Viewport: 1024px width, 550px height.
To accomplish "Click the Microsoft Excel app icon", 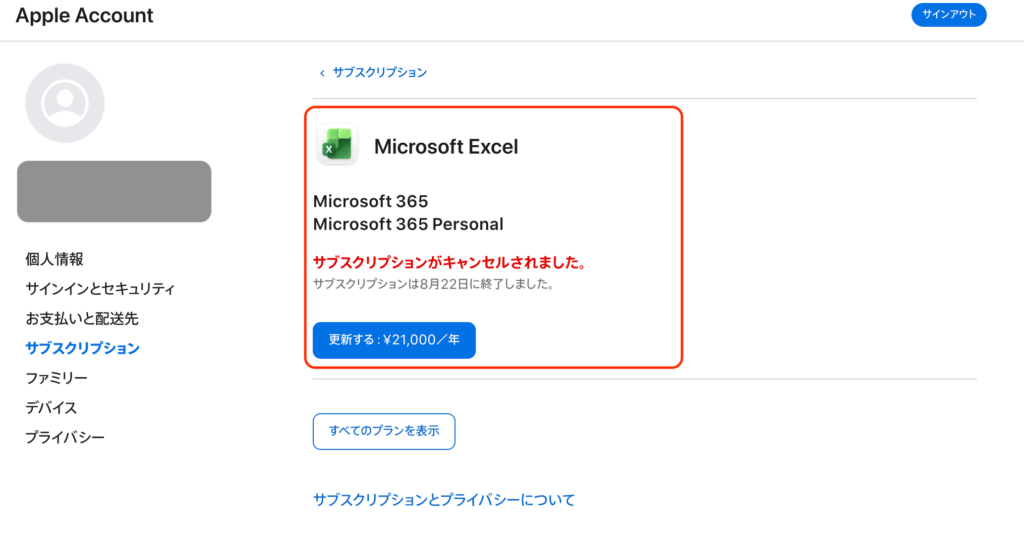I will tap(338, 144).
